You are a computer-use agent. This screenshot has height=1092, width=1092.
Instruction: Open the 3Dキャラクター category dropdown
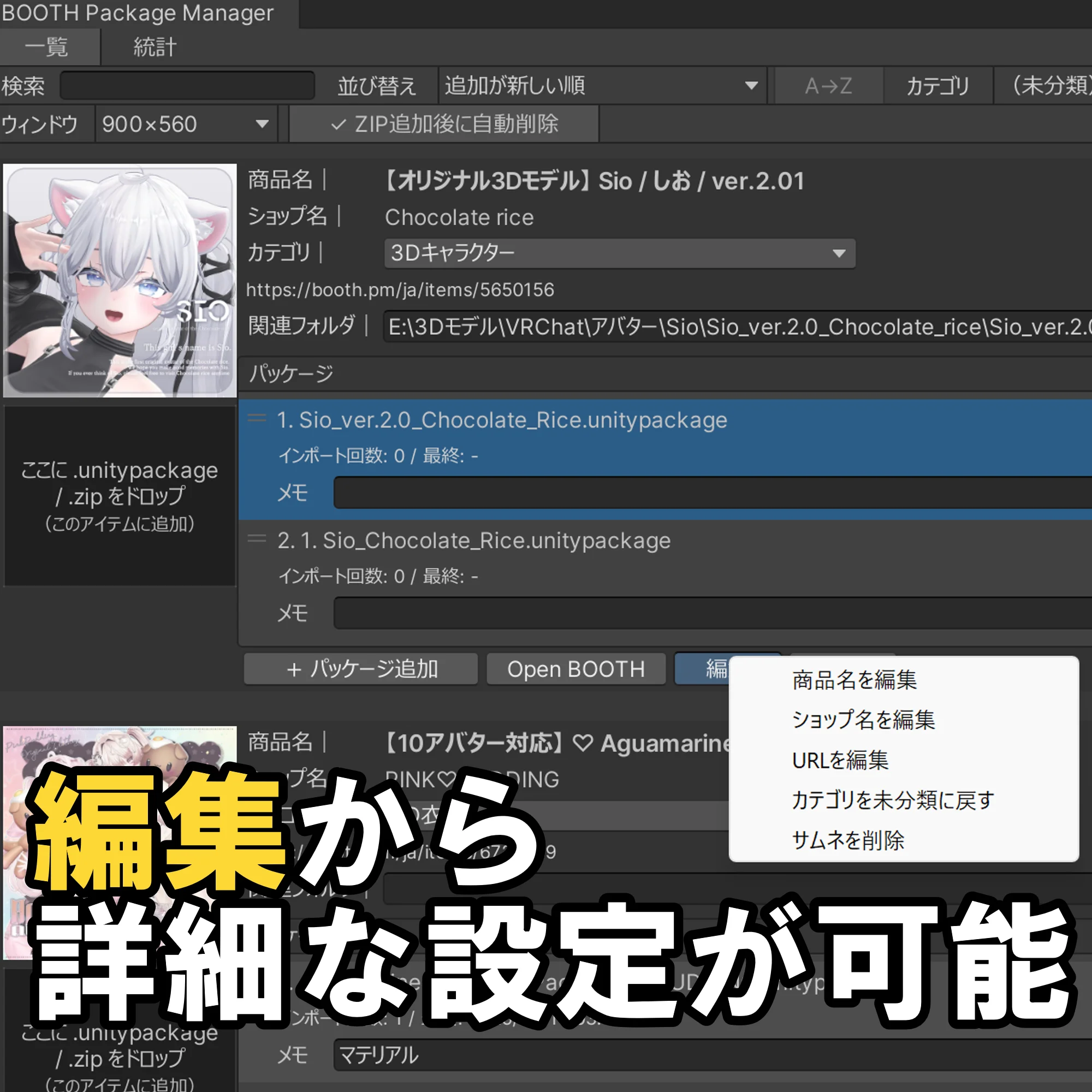point(619,253)
